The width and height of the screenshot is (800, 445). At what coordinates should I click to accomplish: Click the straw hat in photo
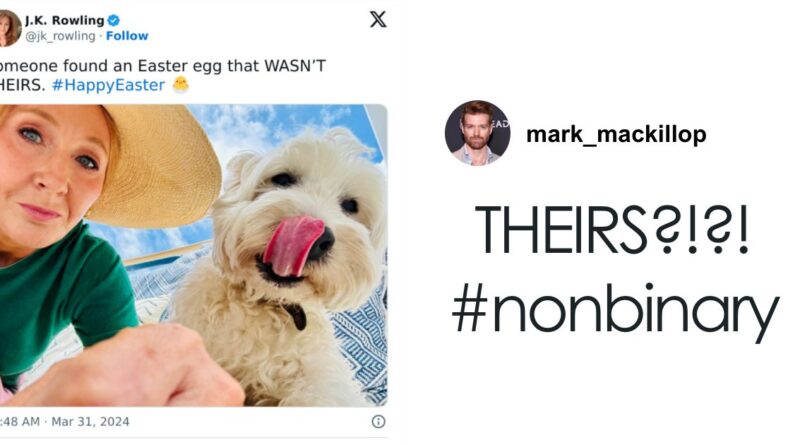coord(156,163)
